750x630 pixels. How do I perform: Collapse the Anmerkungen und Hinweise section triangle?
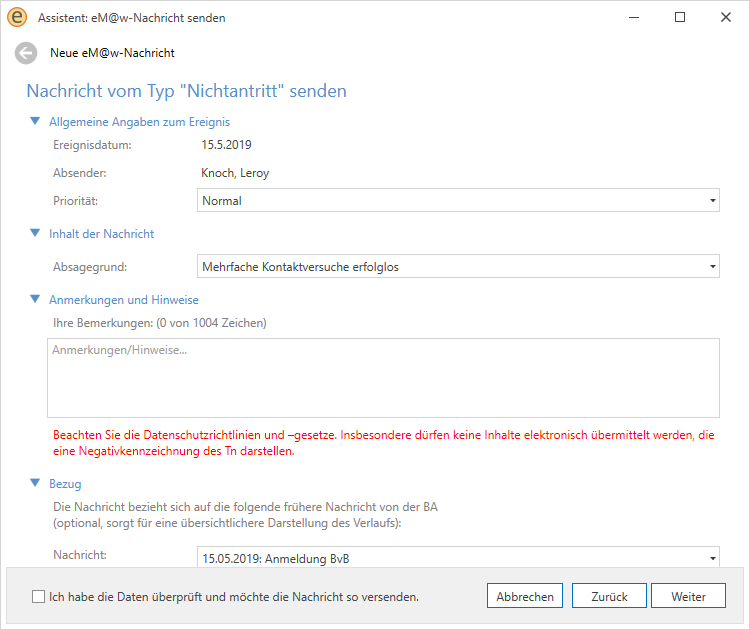pos(35,299)
